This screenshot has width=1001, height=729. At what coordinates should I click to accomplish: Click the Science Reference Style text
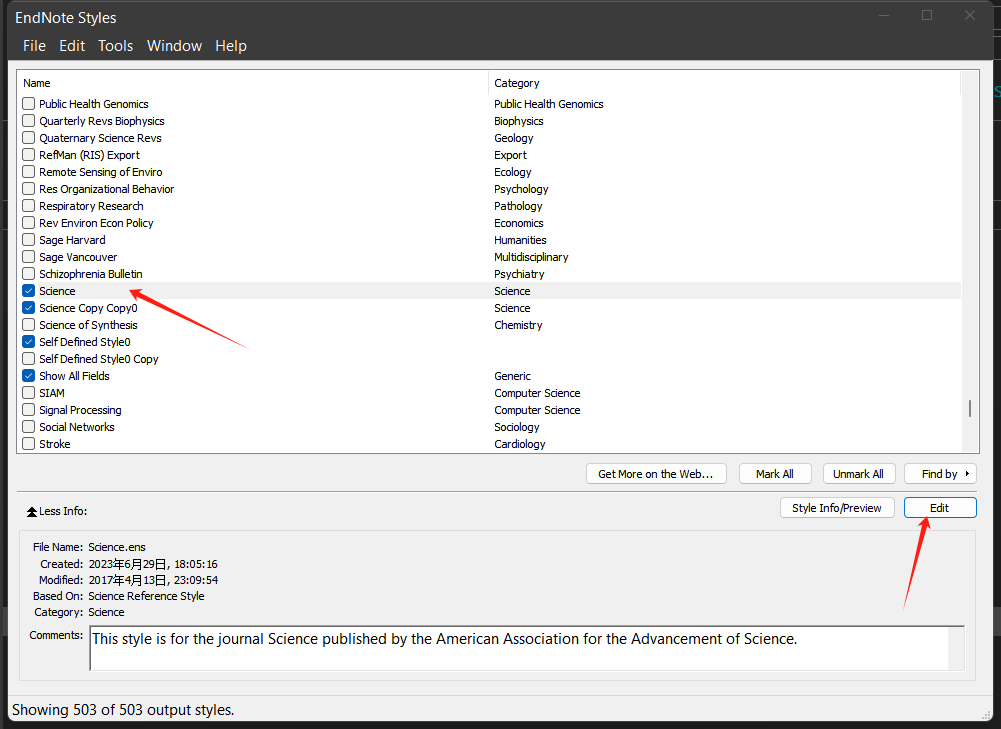click(146, 596)
